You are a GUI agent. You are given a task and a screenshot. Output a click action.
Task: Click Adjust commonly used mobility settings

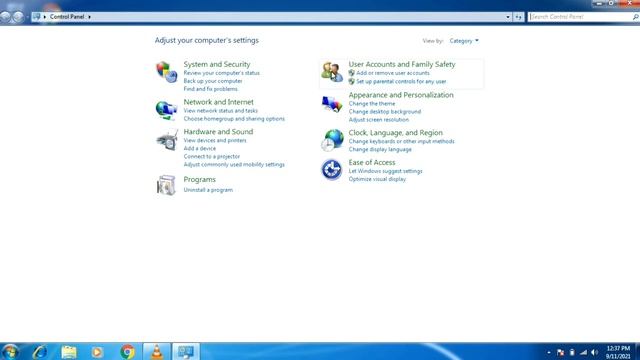pyautogui.click(x=234, y=164)
